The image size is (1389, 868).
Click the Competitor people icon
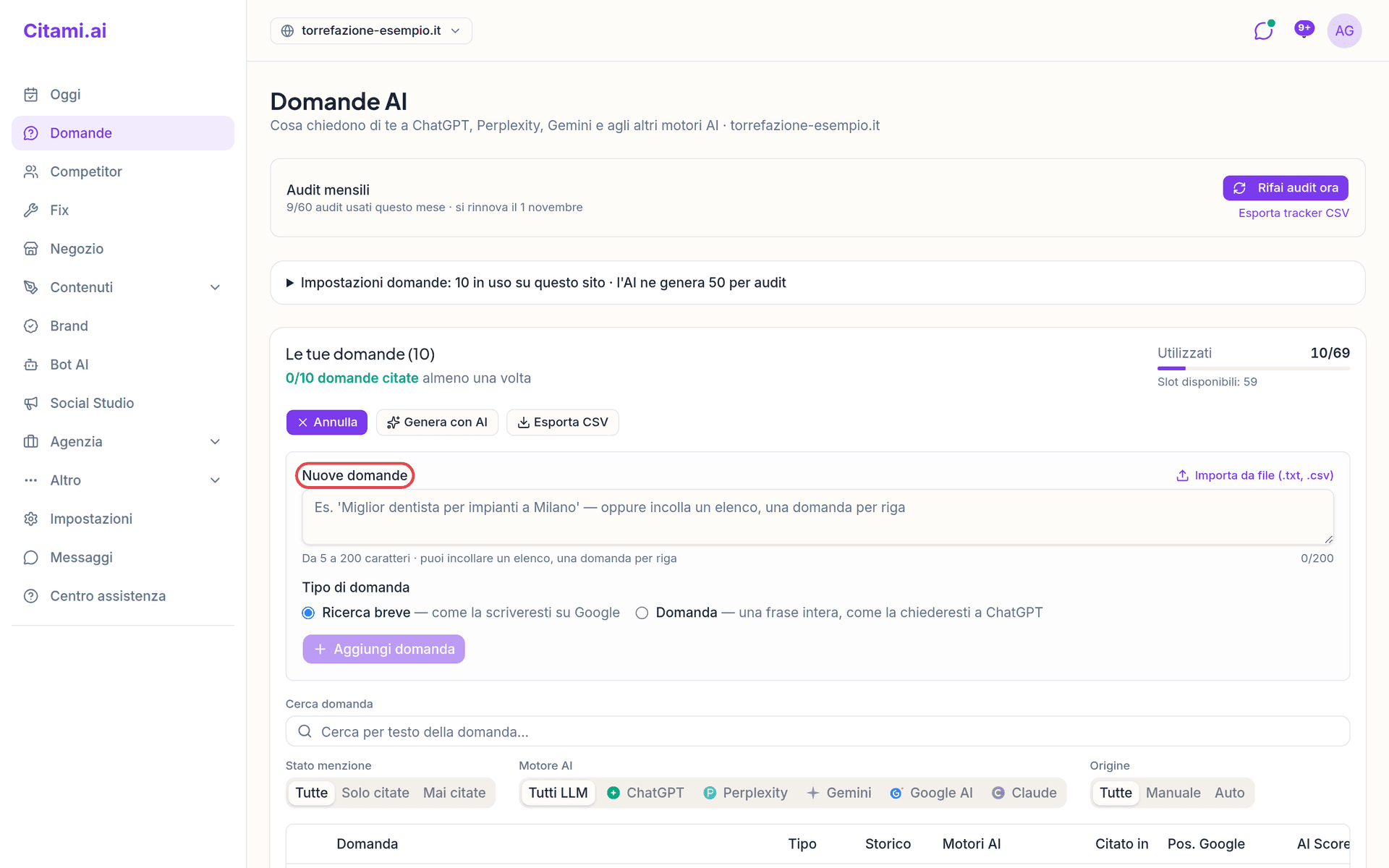(x=30, y=171)
